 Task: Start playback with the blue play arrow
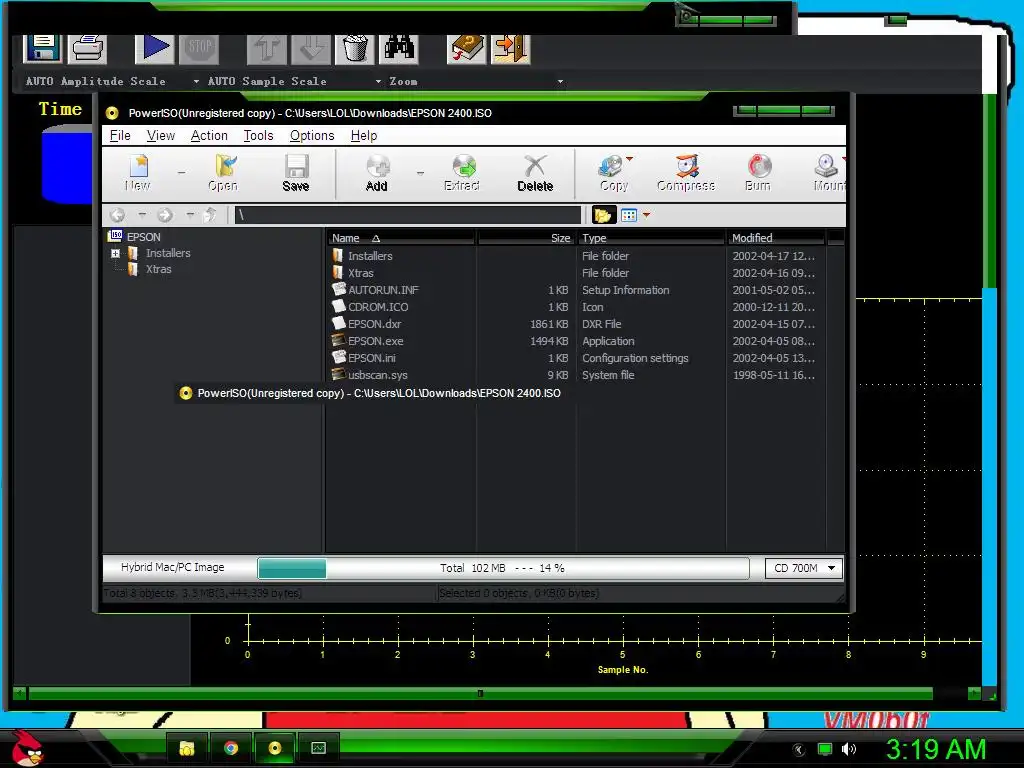click(x=155, y=48)
